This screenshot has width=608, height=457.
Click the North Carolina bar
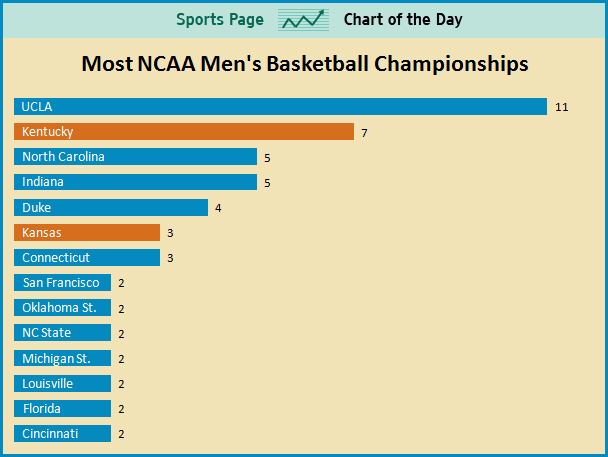point(135,157)
